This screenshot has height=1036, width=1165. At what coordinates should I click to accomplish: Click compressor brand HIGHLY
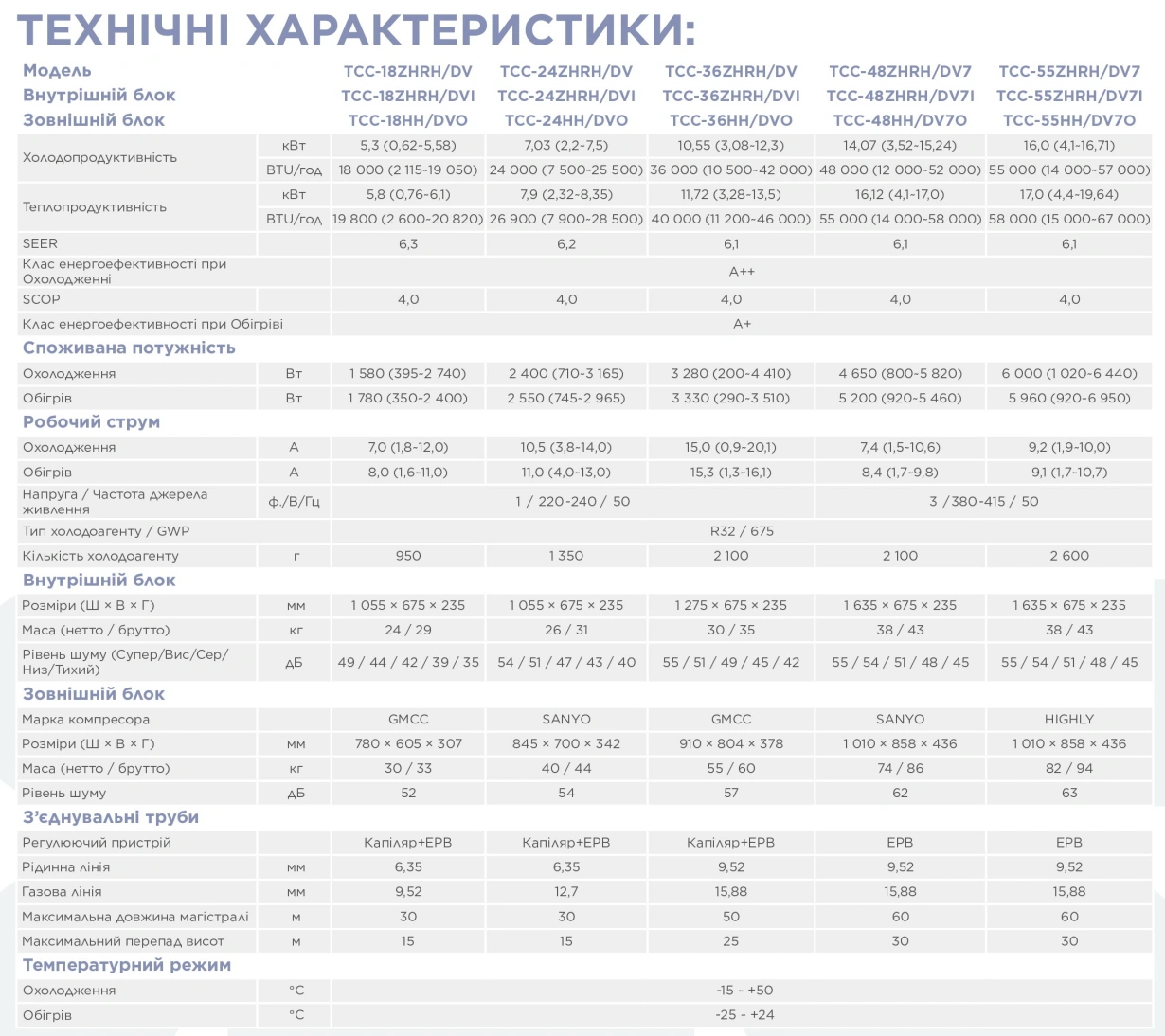[x=1069, y=720]
